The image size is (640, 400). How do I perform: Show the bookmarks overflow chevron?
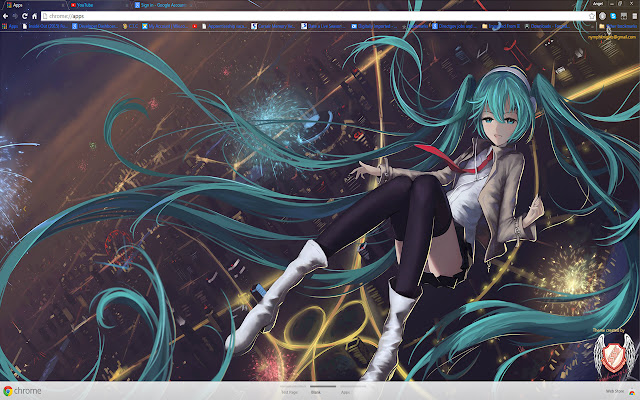tap(592, 27)
